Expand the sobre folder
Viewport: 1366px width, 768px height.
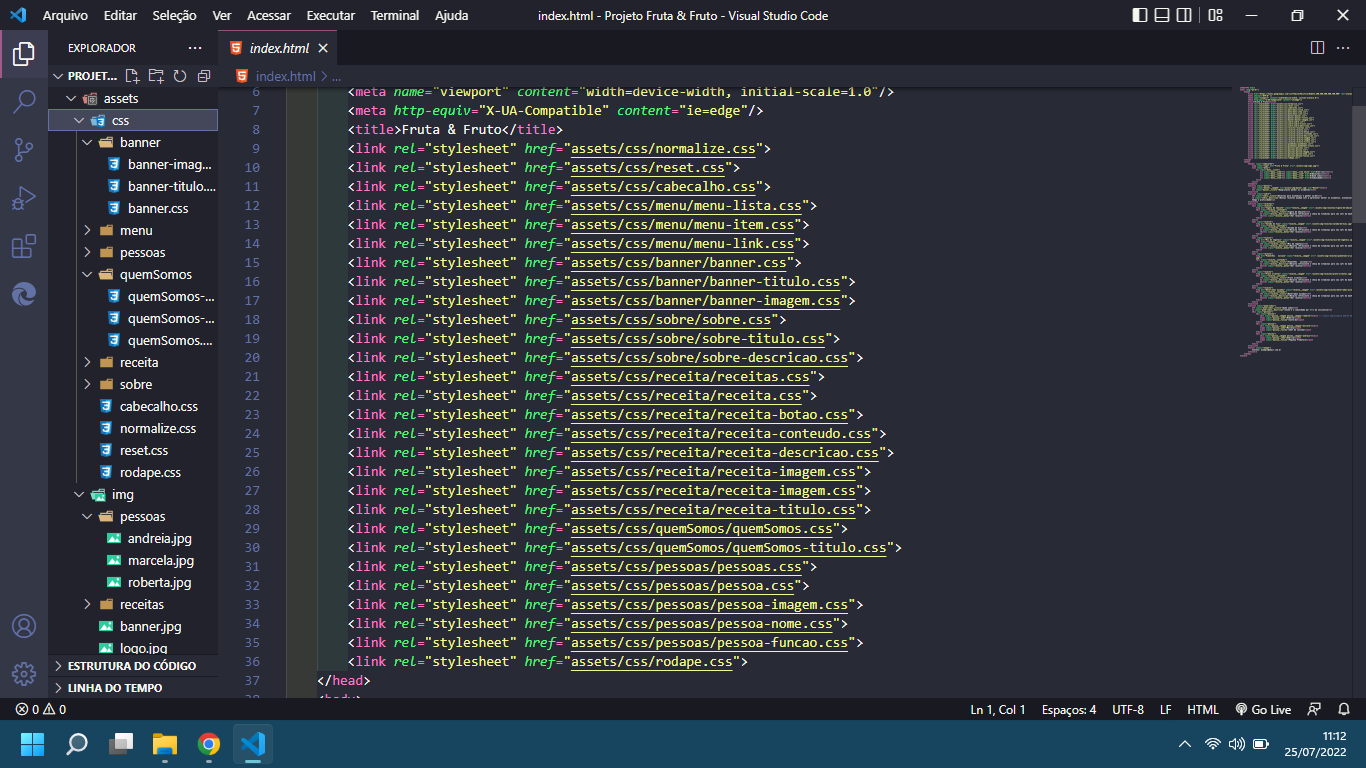132,384
